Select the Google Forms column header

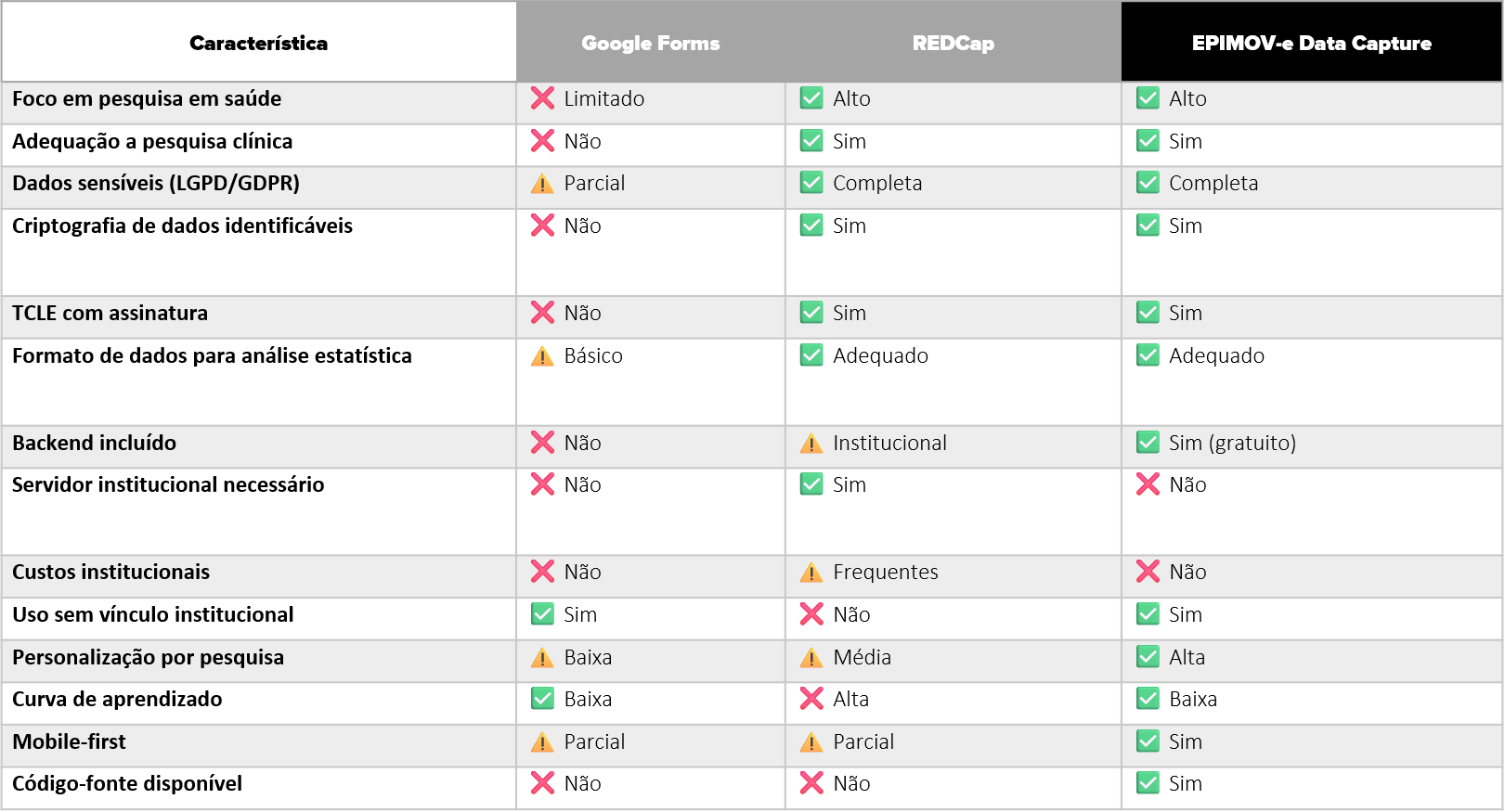pyautogui.click(x=651, y=43)
